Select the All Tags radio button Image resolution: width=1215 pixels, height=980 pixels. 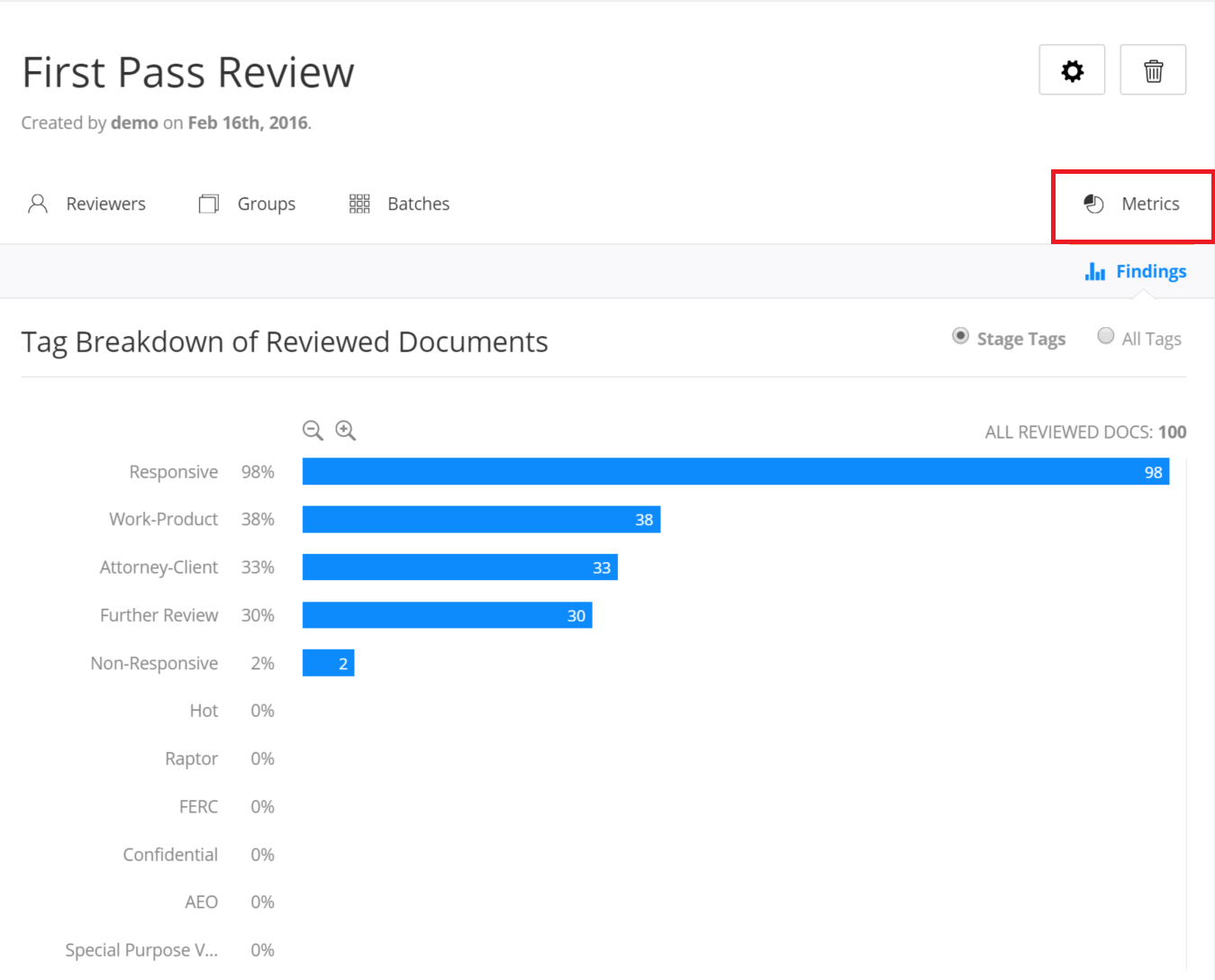(x=1106, y=336)
